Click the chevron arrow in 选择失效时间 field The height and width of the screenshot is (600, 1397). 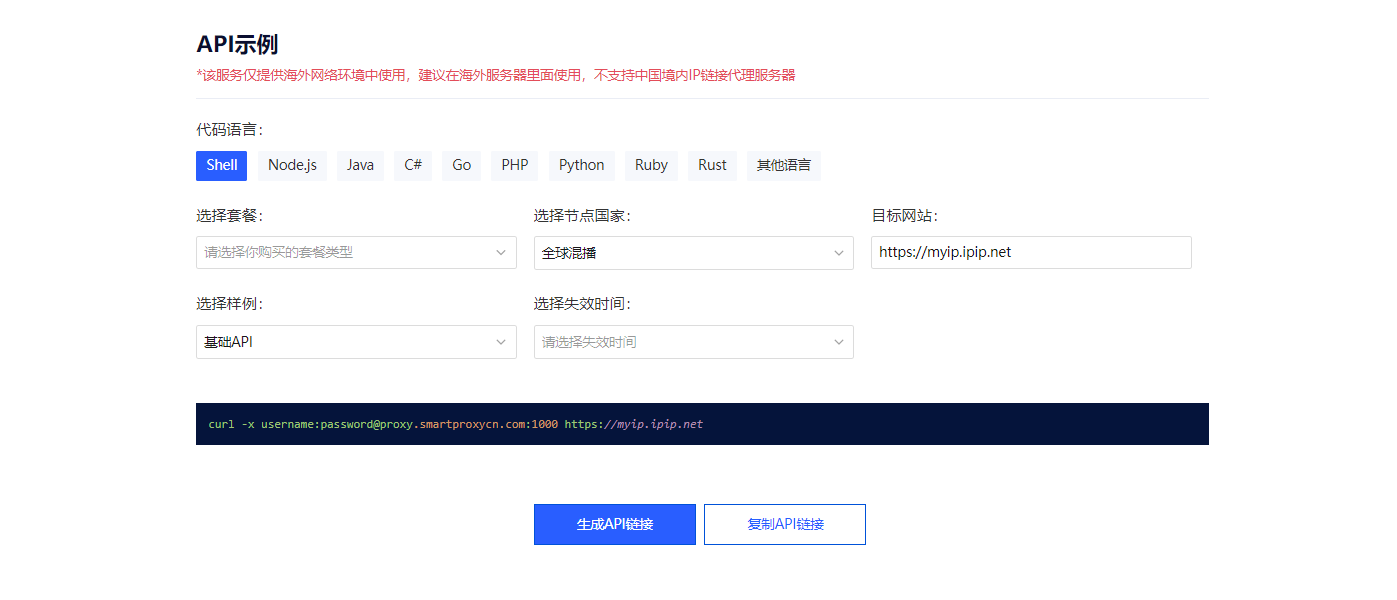coord(839,342)
